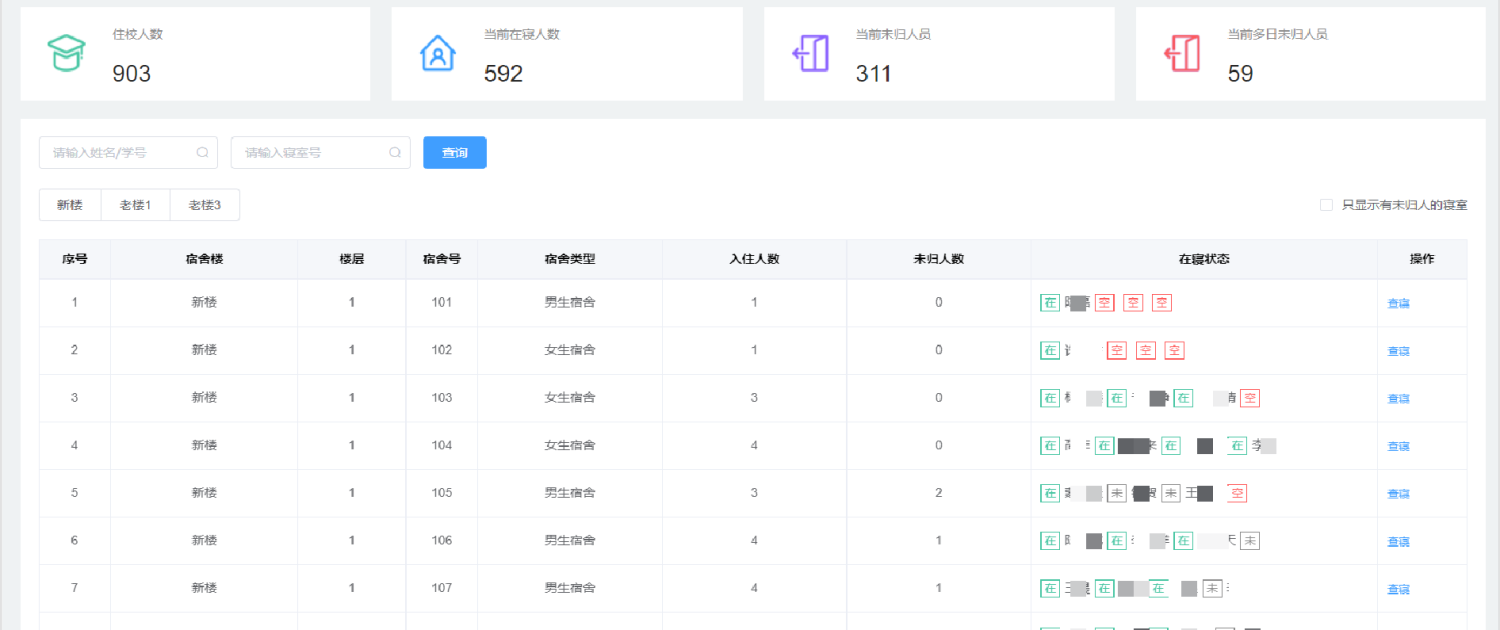Open 查寝 link for room 107
1500x630 pixels.
[x=1398, y=590]
